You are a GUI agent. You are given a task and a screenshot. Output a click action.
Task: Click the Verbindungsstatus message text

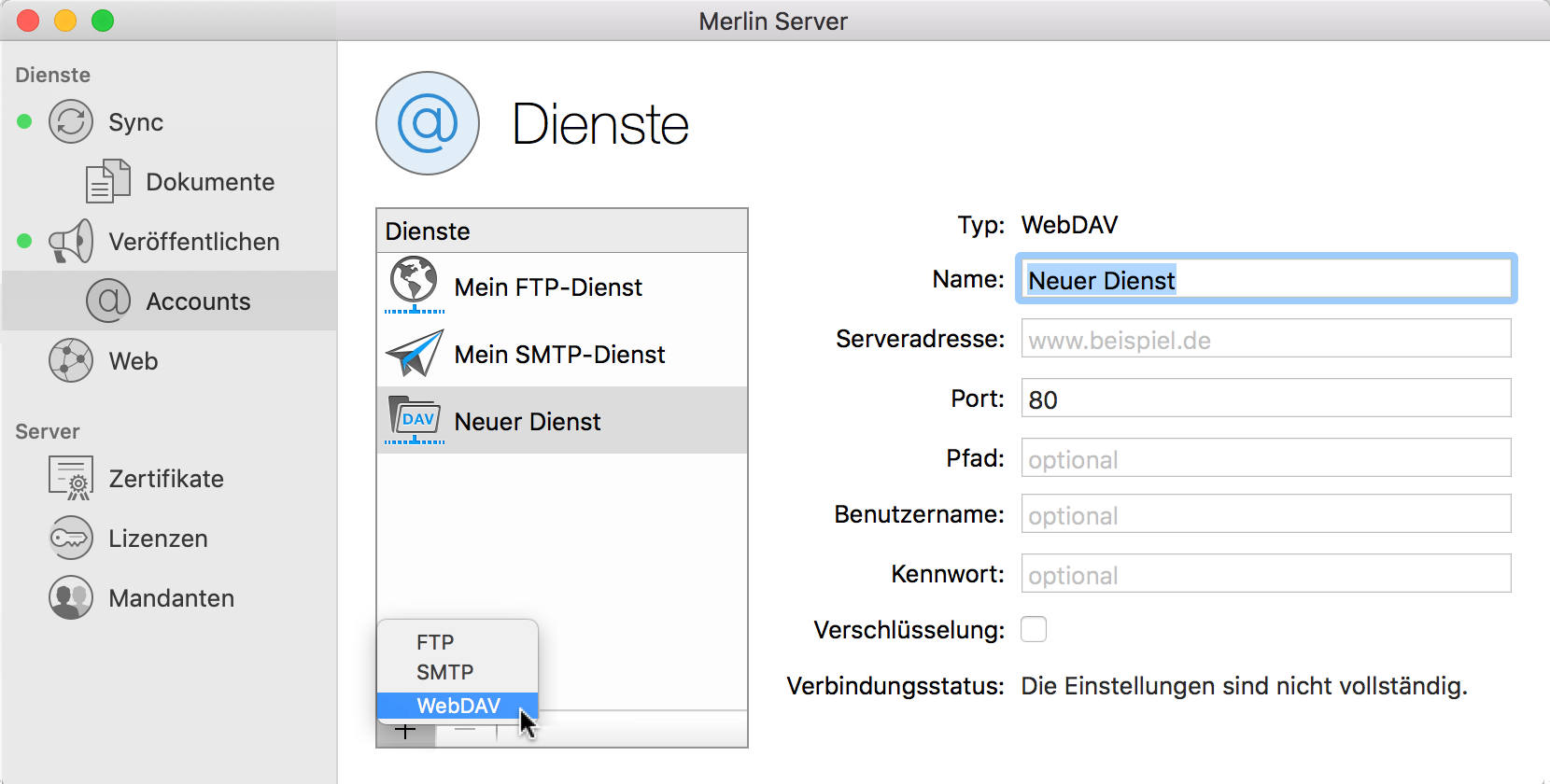tap(1244, 686)
